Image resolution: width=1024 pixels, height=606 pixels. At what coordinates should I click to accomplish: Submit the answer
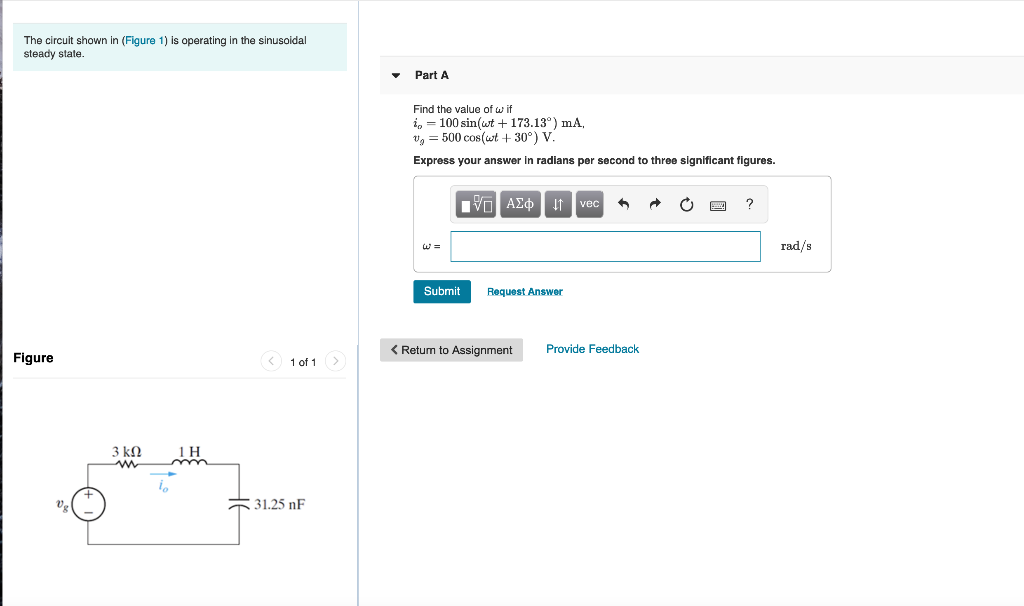pos(441,291)
